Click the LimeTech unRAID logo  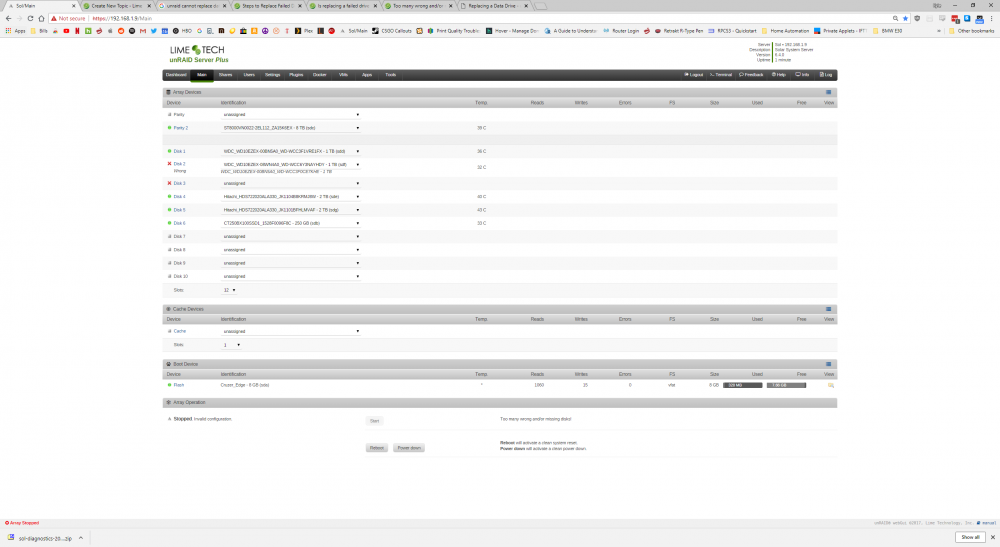tap(198, 54)
